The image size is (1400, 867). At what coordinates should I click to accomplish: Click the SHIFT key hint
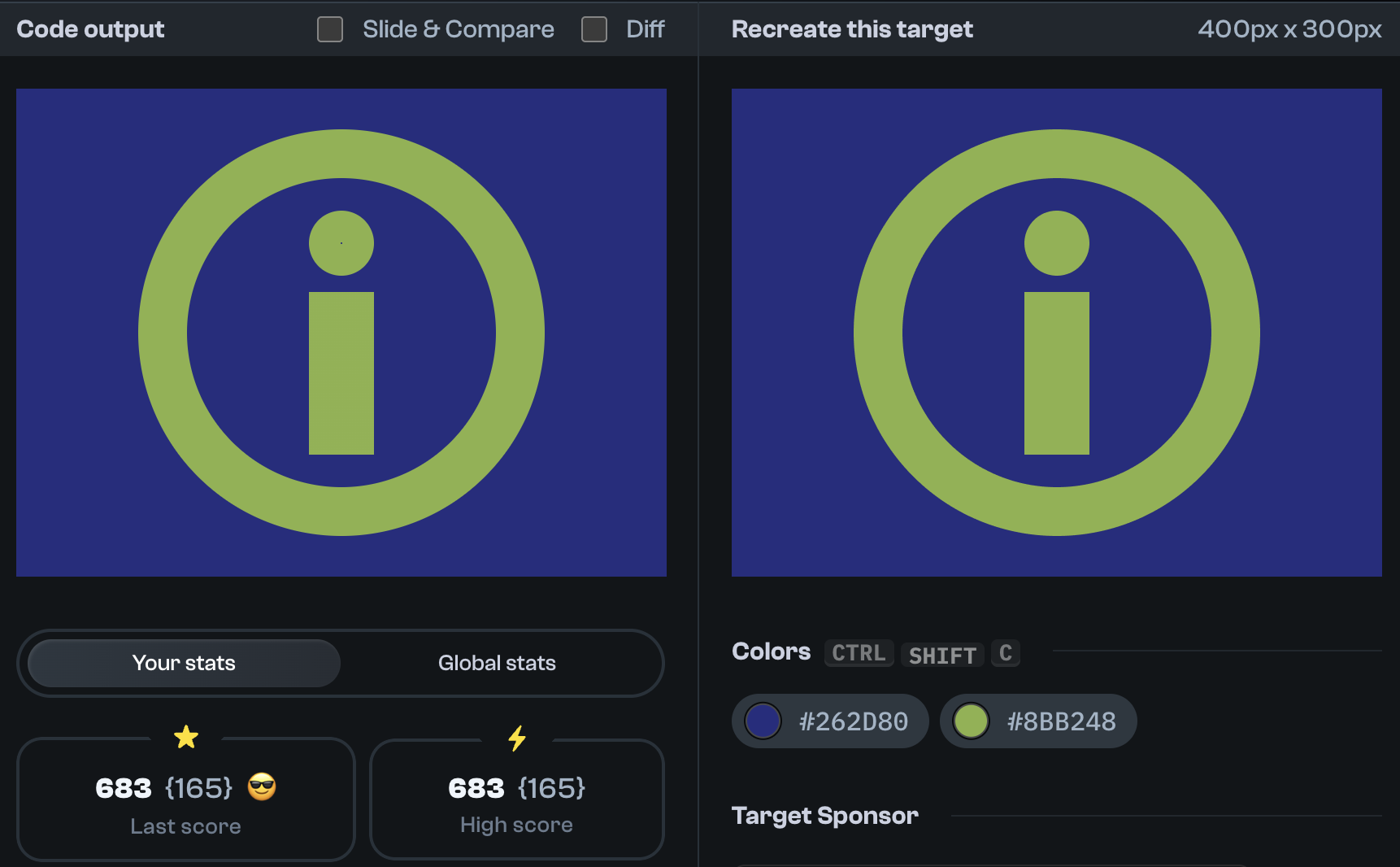click(942, 655)
